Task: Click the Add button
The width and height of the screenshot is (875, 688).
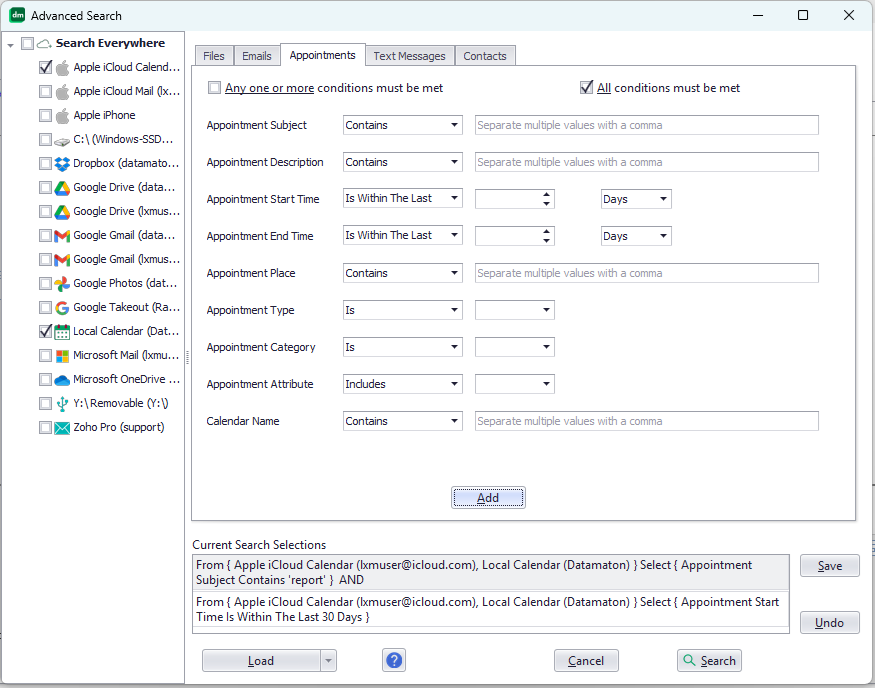Action: click(x=488, y=497)
